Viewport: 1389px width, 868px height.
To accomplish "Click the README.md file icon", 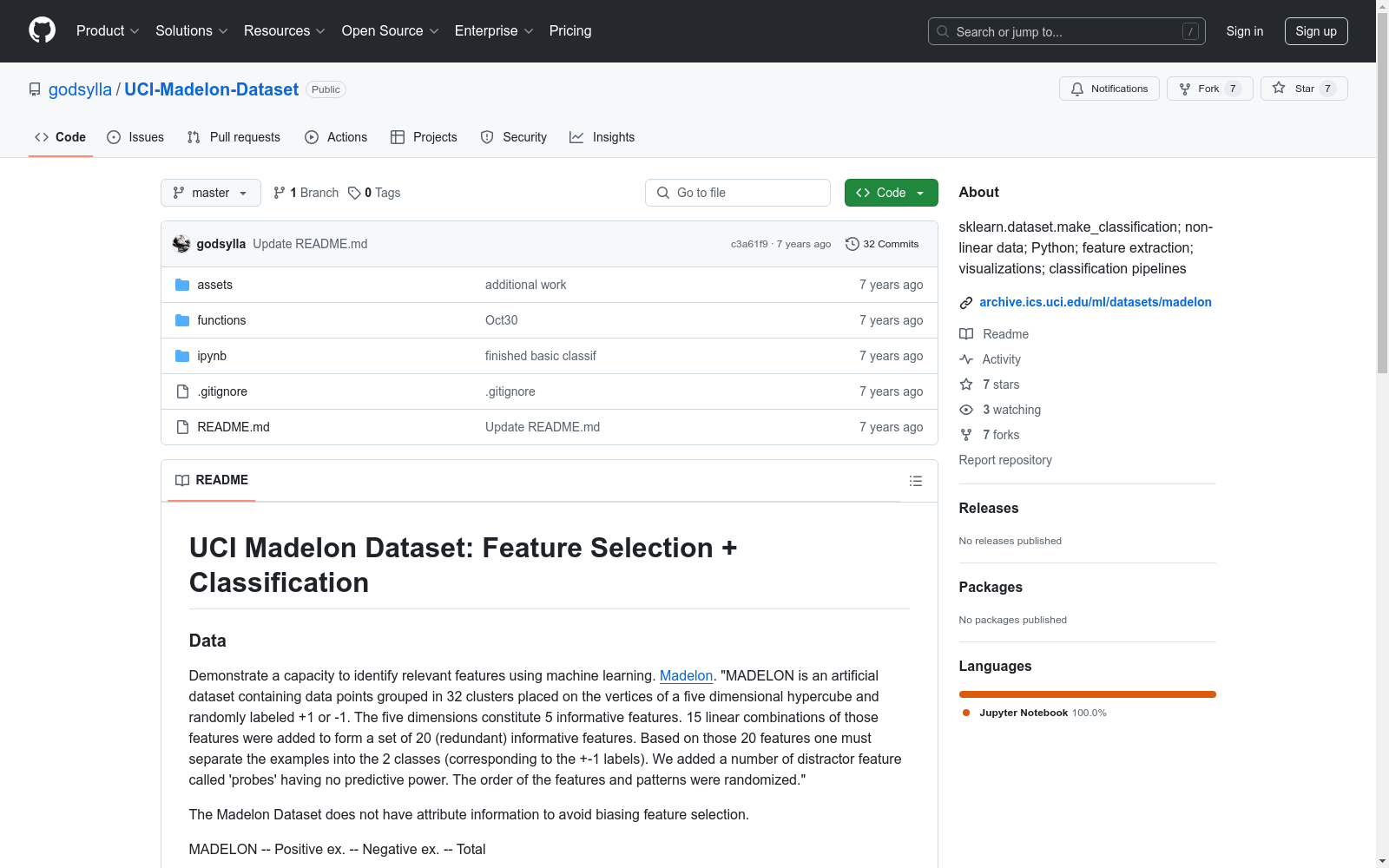I will pyautogui.click(x=182, y=427).
